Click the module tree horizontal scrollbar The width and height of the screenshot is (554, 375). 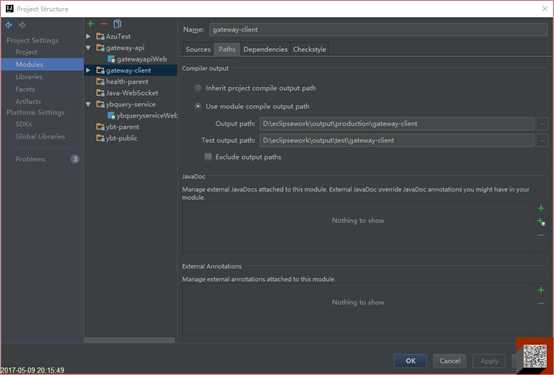129,340
